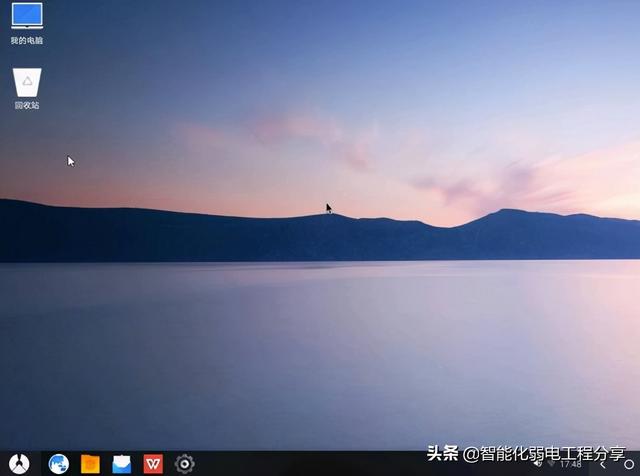Viewport: 640px width, 476px height.
Task: Open the start menu launcher icon
Action: [19, 464]
